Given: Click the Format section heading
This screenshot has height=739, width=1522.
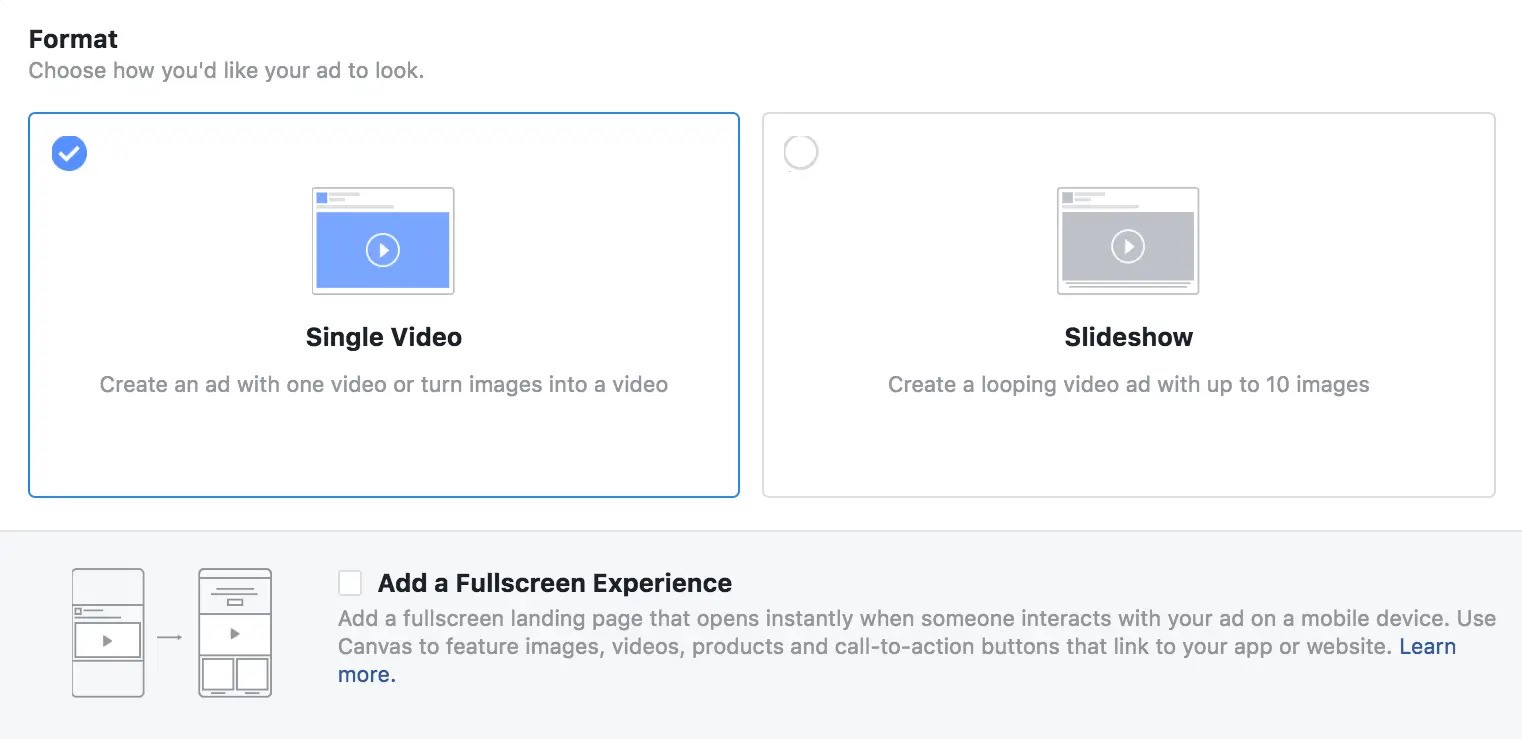Looking at the screenshot, I should (x=72, y=38).
